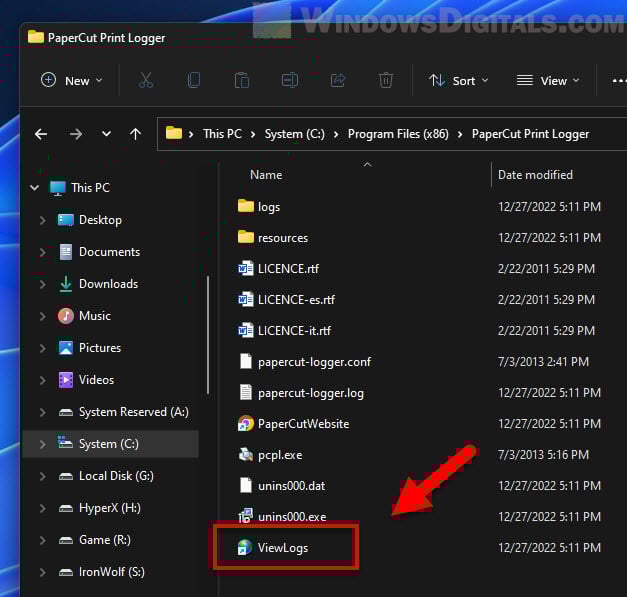Expand the System (C:) tree node
Image resolution: width=627 pixels, height=597 pixels.
(x=43, y=444)
